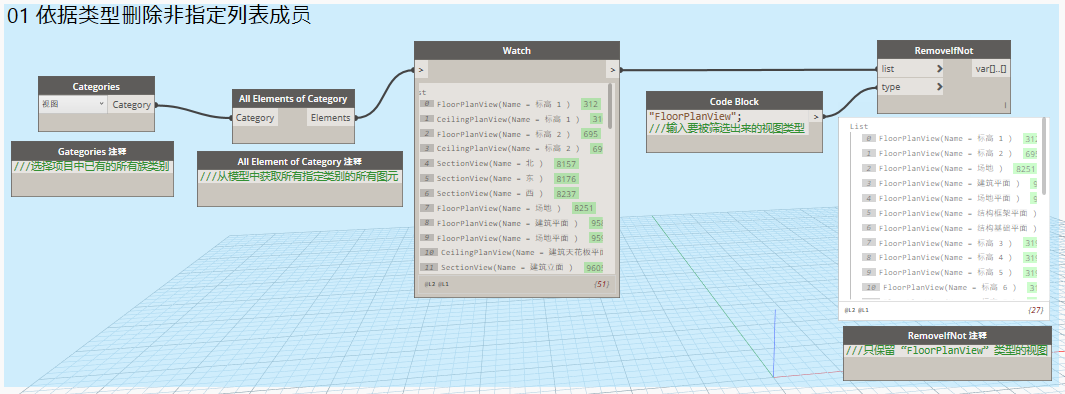
Task: Click element ID 8251 in RemoveIfNot preview
Action: pyautogui.click(x=1025, y=168)
